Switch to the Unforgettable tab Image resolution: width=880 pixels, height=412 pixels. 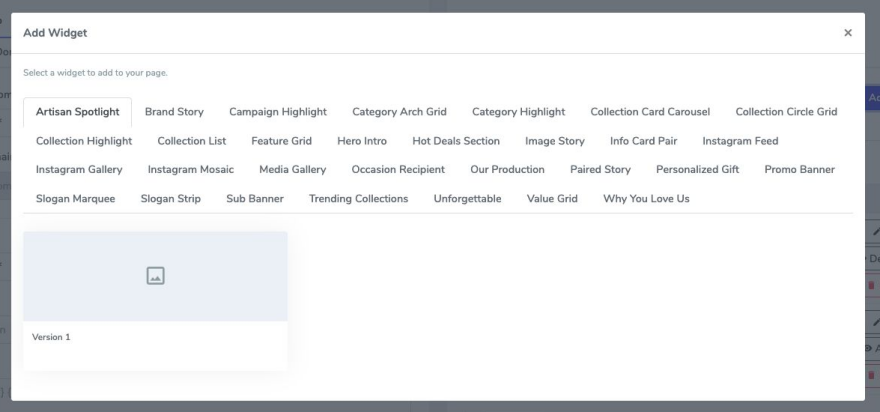click(x=468, y=199)
